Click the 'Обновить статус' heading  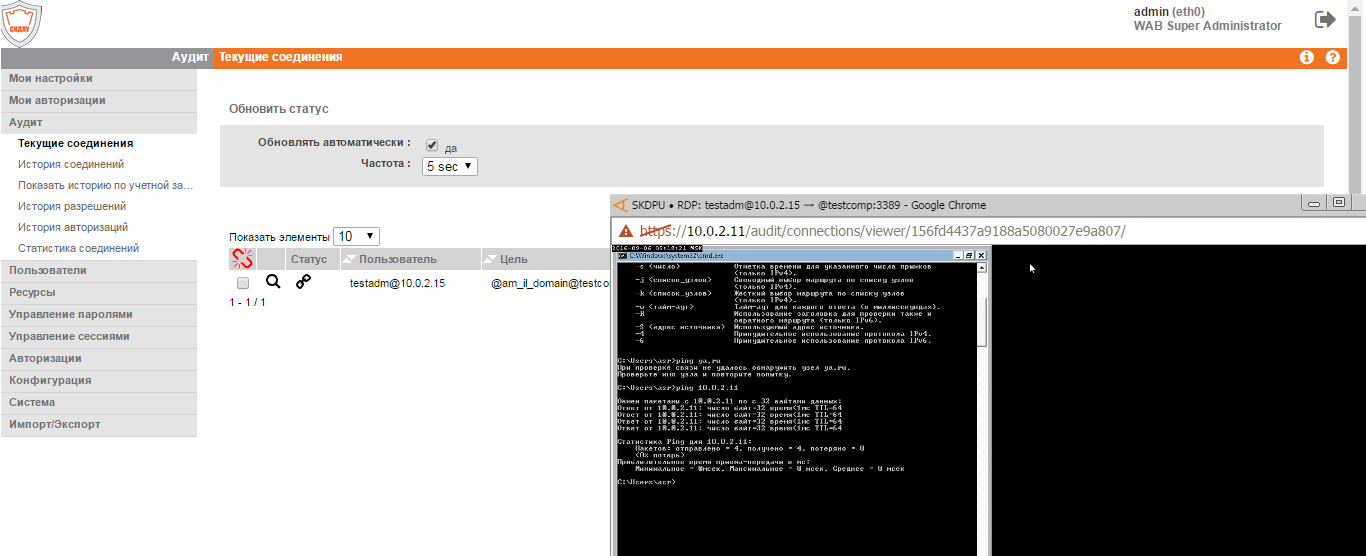click(x=279, y=108)
